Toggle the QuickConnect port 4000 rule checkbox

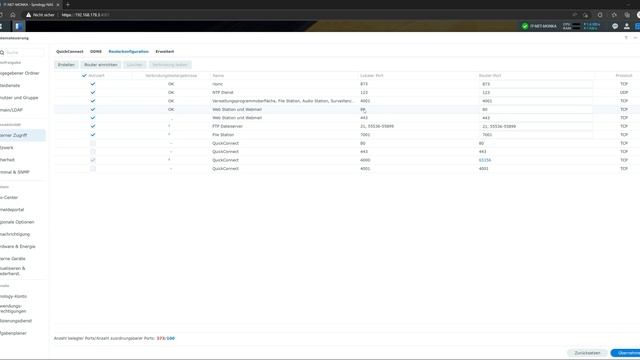(93, 160)
